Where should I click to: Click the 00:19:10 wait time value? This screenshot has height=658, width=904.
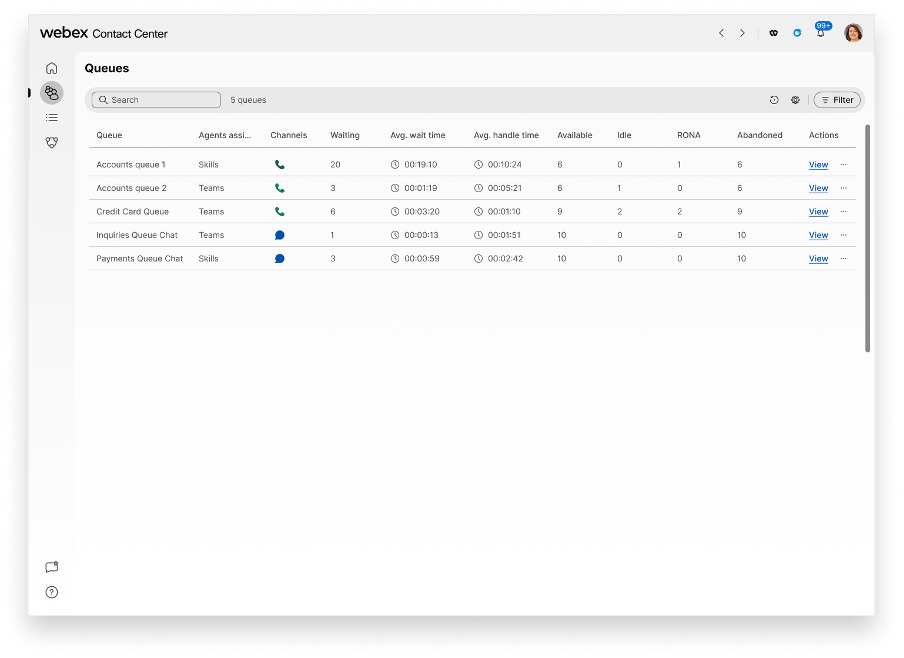420,164
